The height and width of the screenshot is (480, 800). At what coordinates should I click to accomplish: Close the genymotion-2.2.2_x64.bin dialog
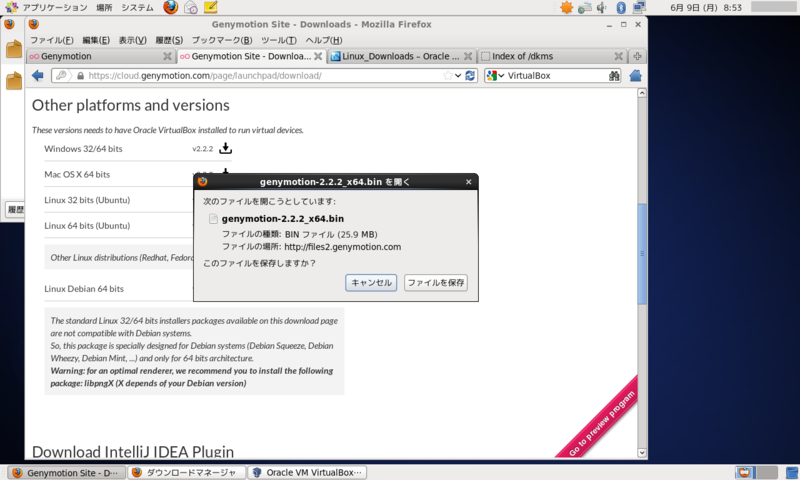tap(468, 182)
